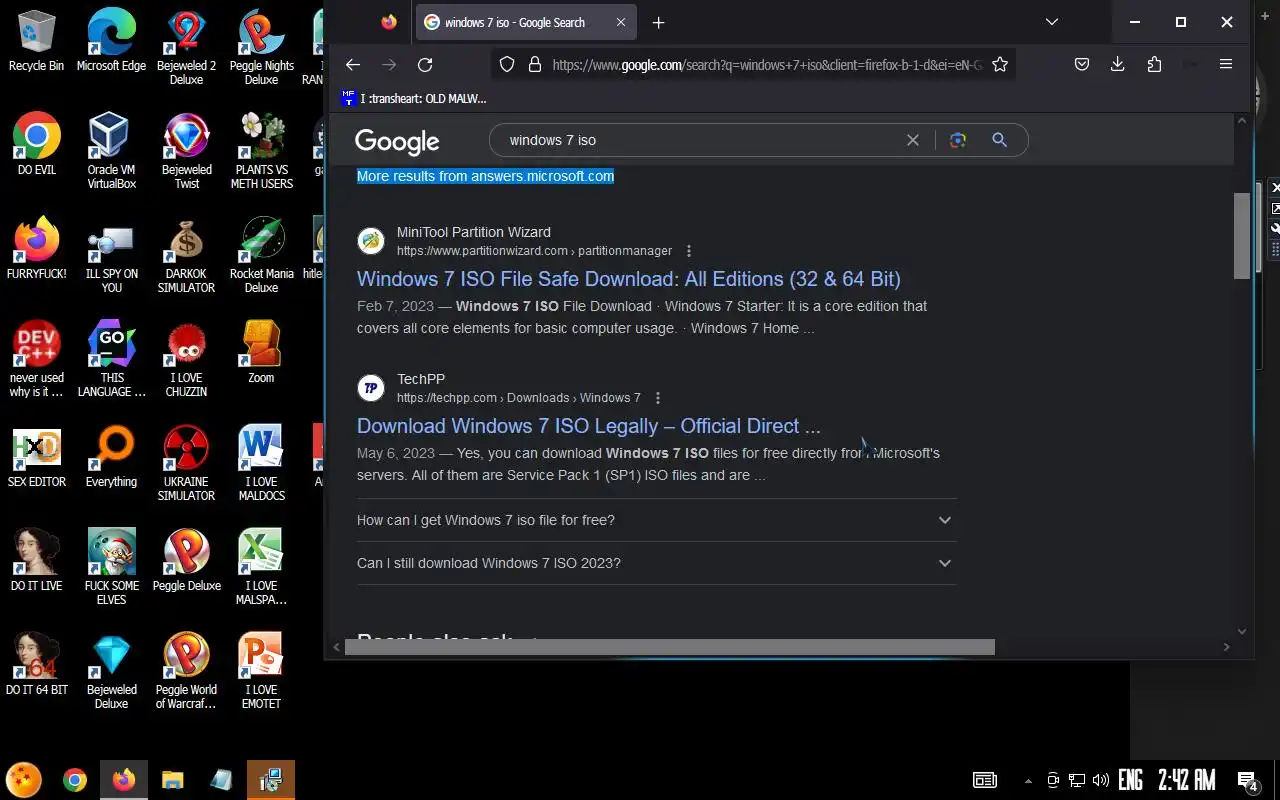
Task: Select the DO IT LIVE desktop icon
Action: click(x=36, y=560)
